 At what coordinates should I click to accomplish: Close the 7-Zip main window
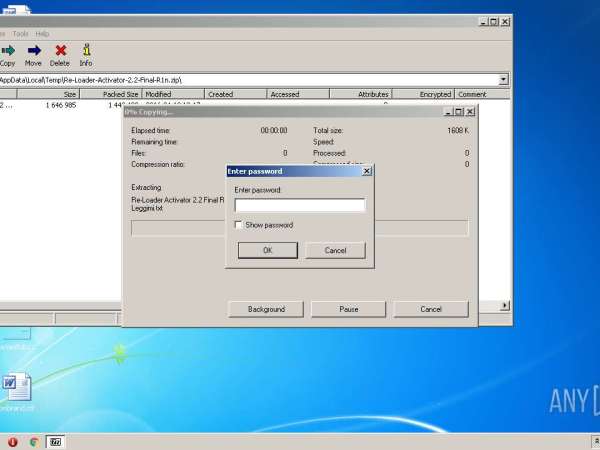click(x=505, y=22)
